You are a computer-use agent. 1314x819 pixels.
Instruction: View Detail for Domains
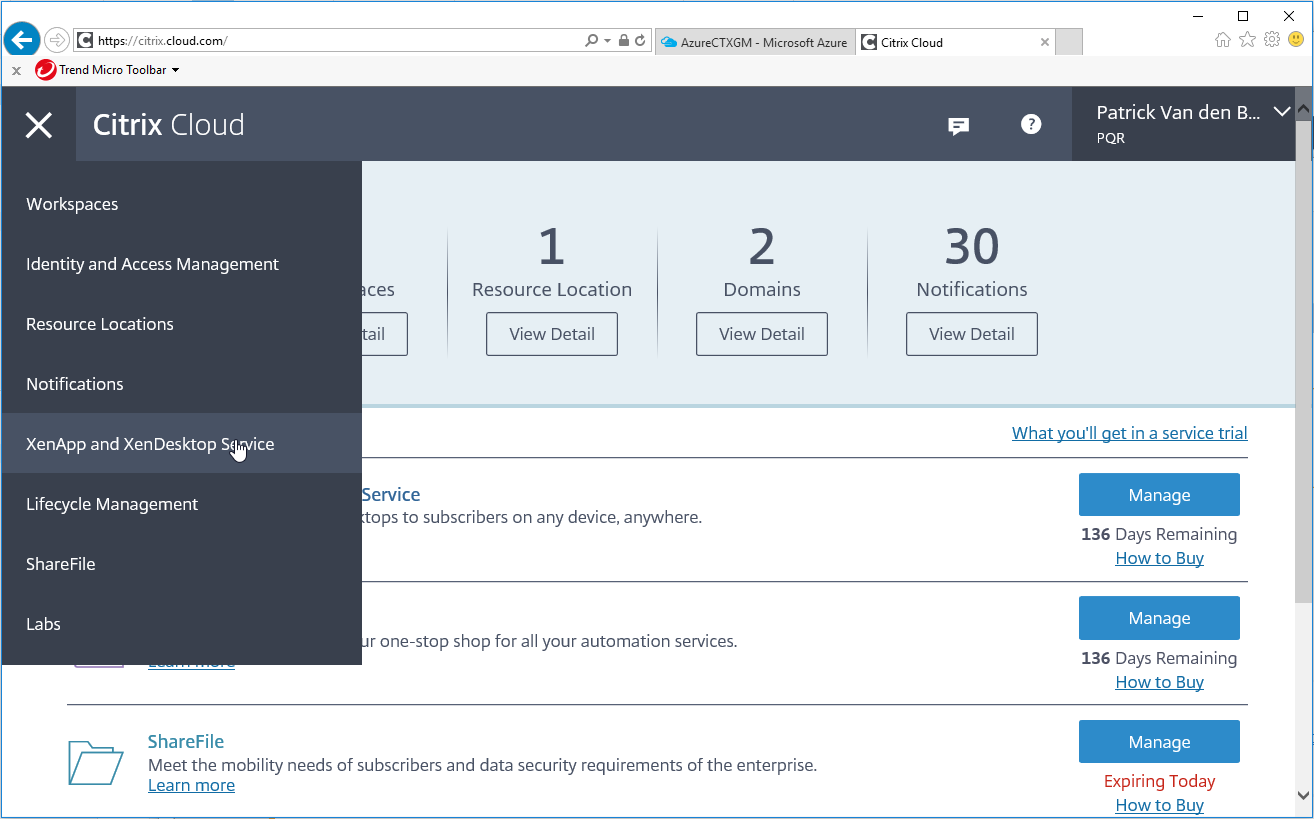pyautogui.click(x=762, y=334)
